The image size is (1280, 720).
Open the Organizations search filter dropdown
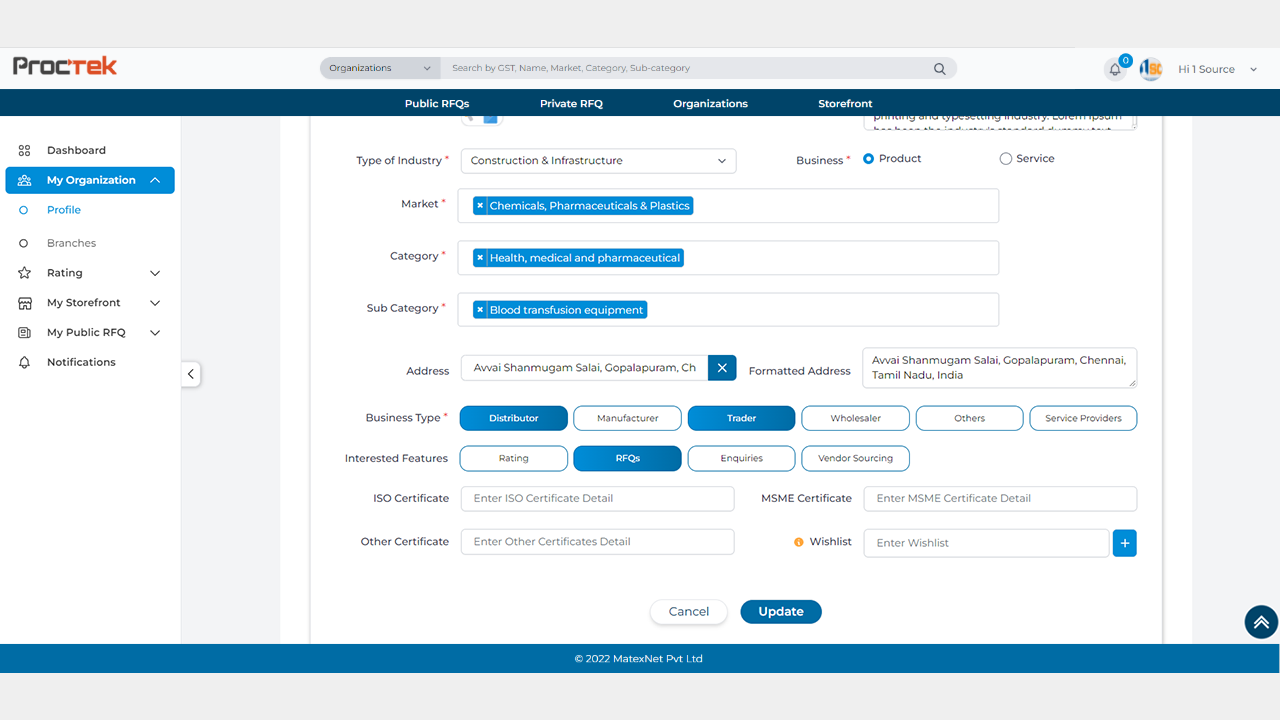coord(380,68)
